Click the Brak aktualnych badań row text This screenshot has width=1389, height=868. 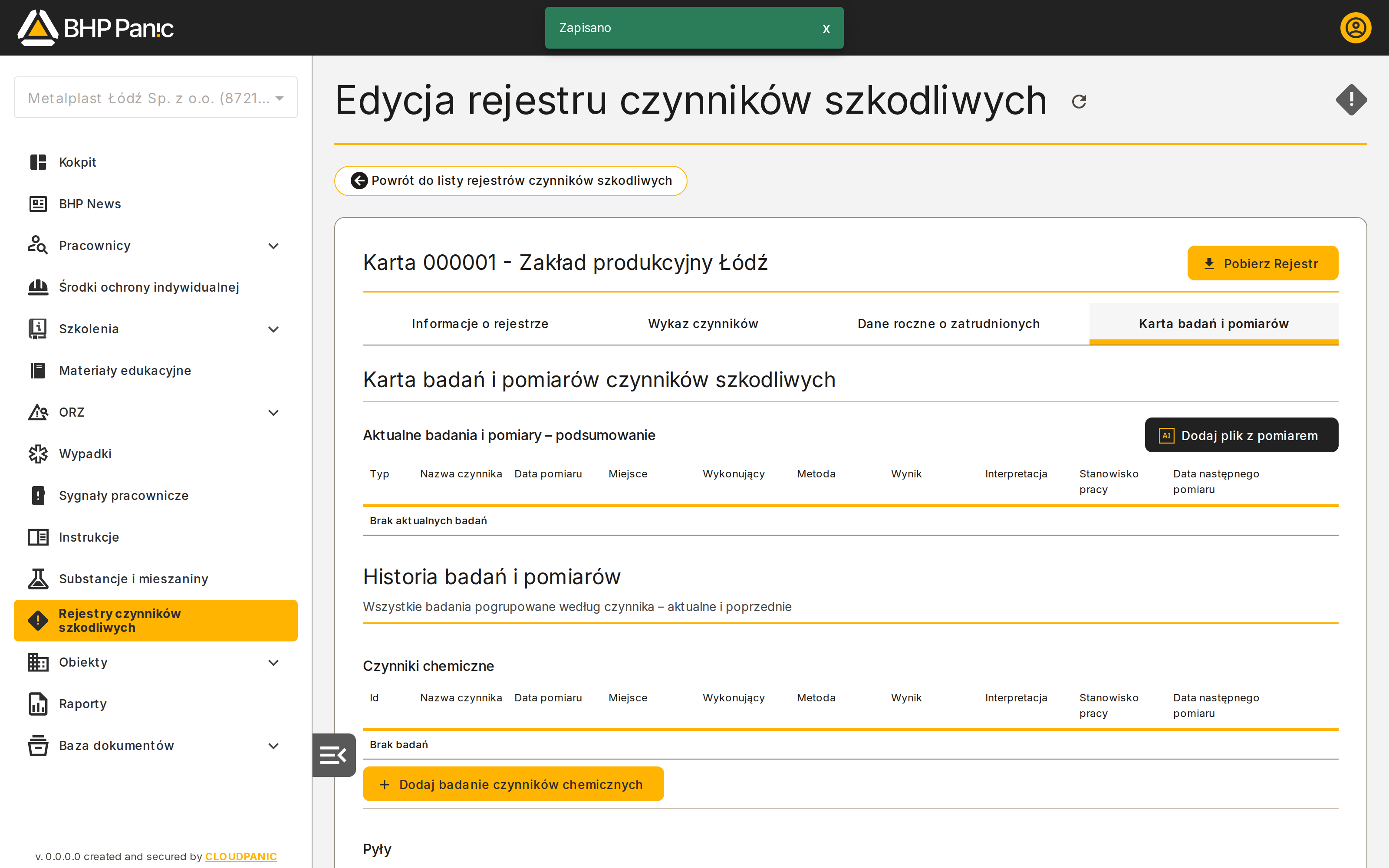pyautogui.click(x=428, y=521)
